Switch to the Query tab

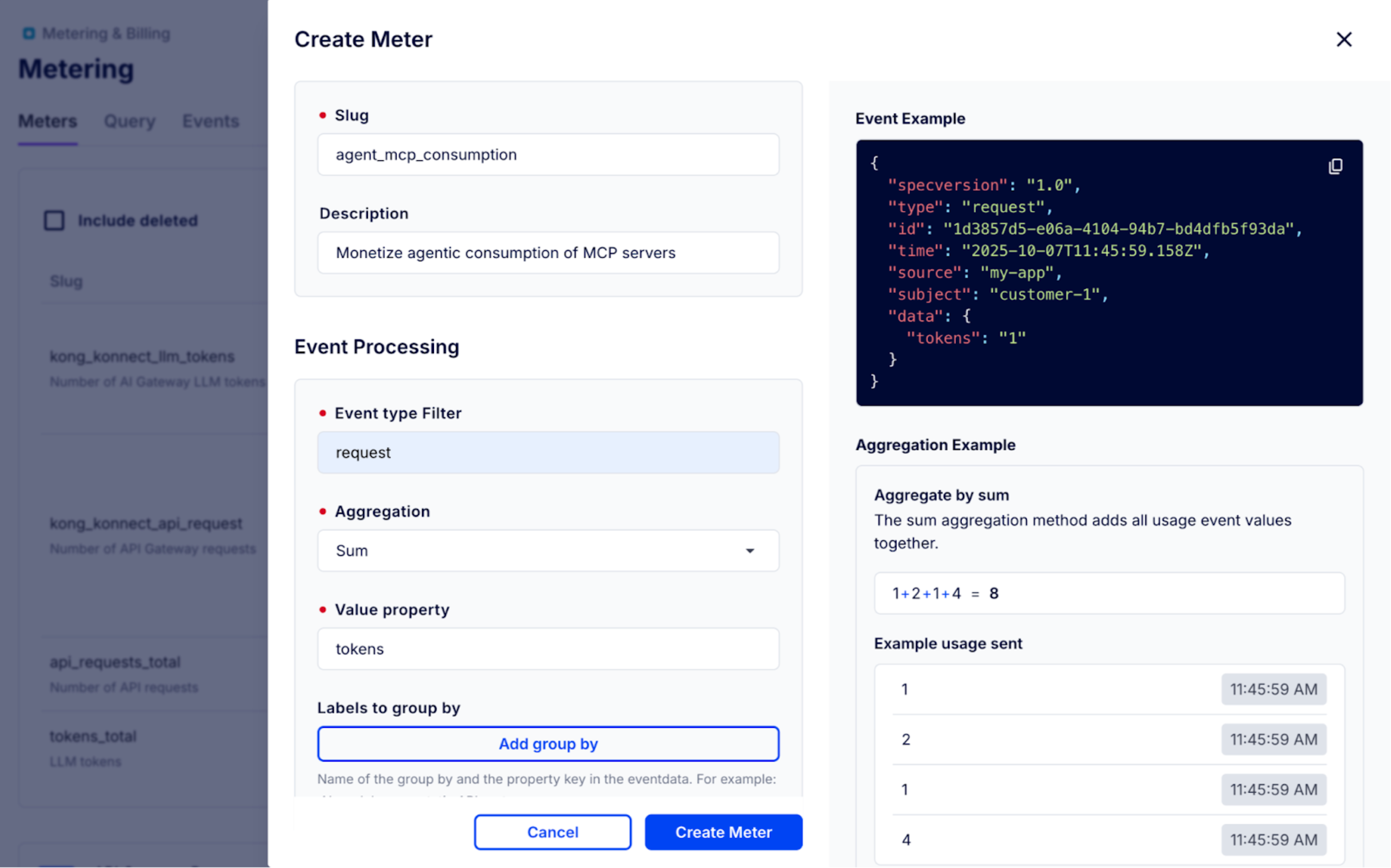click(129, 121)
